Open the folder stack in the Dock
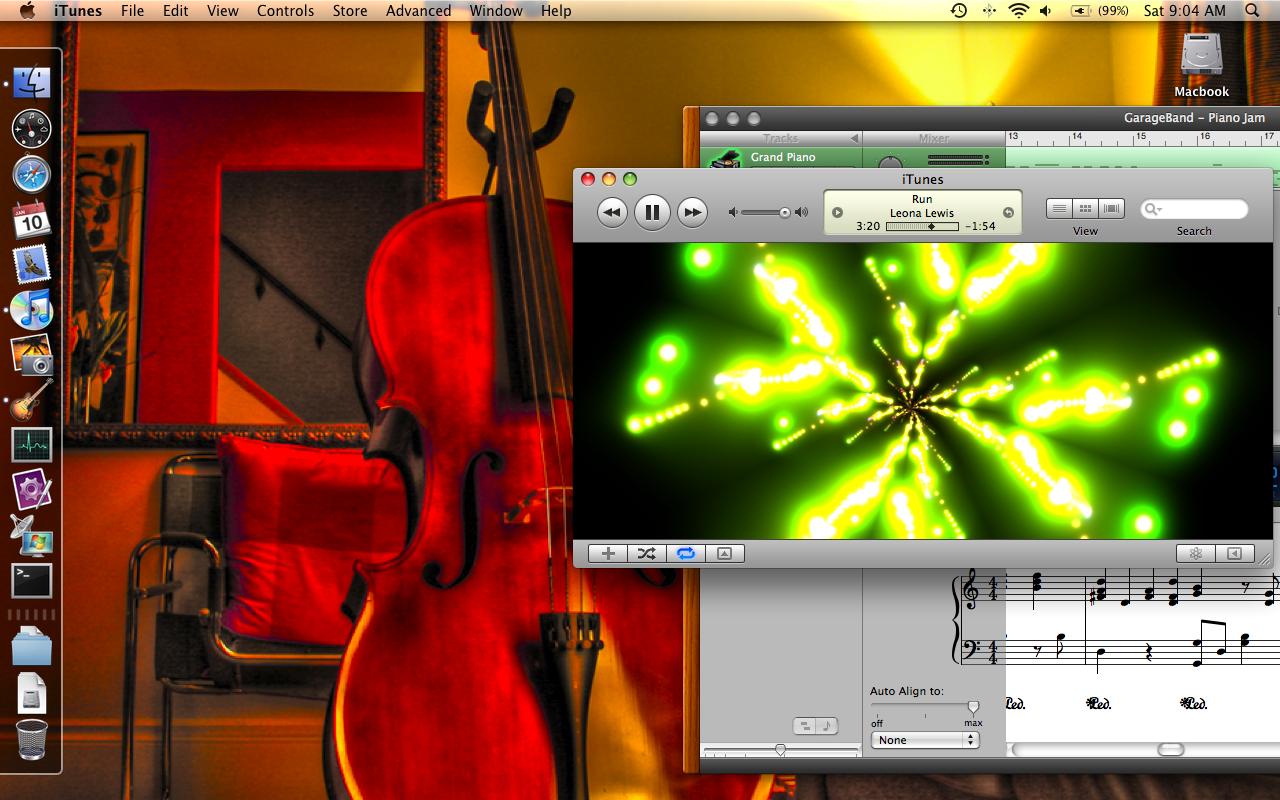The height and width of the screenshot is (800, 1280). (32, 646)
